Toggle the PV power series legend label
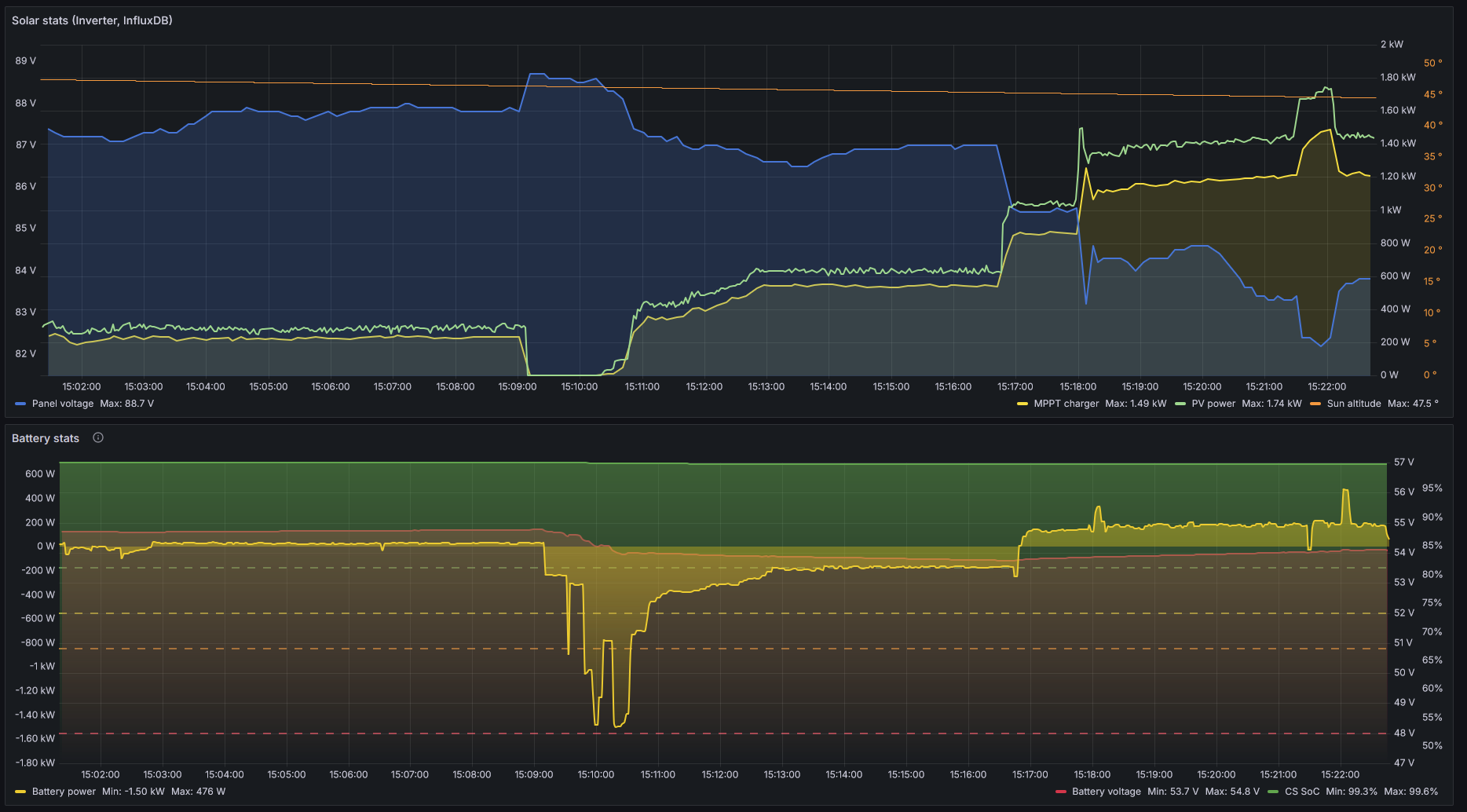 [x=1213, y=404]
